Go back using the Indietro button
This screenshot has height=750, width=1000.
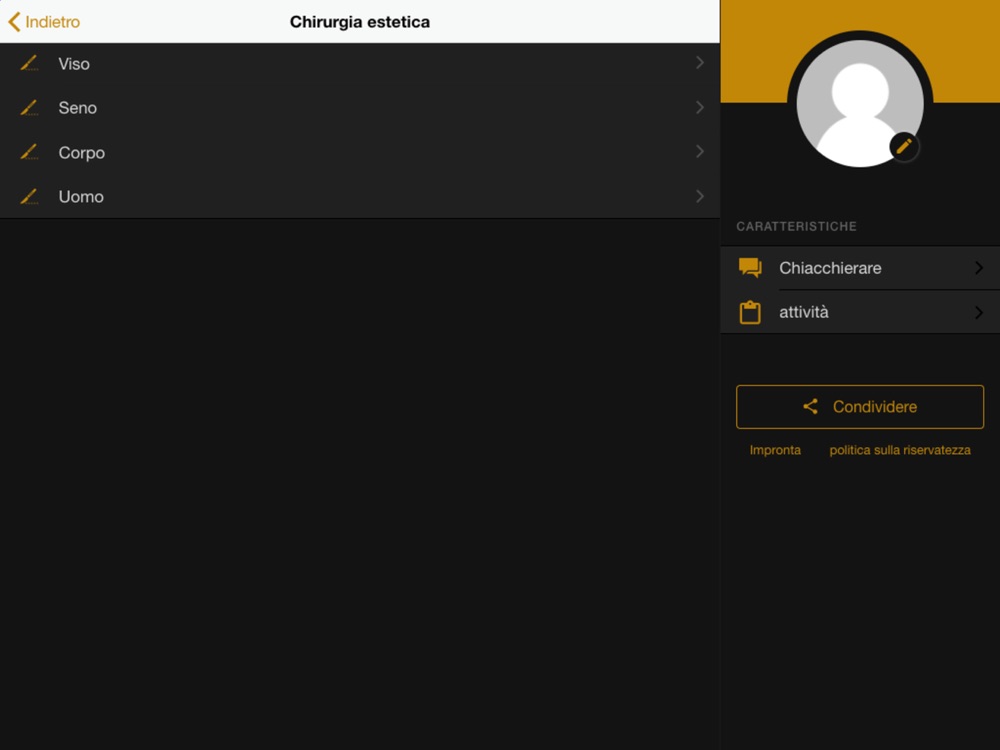pos(43,22)
